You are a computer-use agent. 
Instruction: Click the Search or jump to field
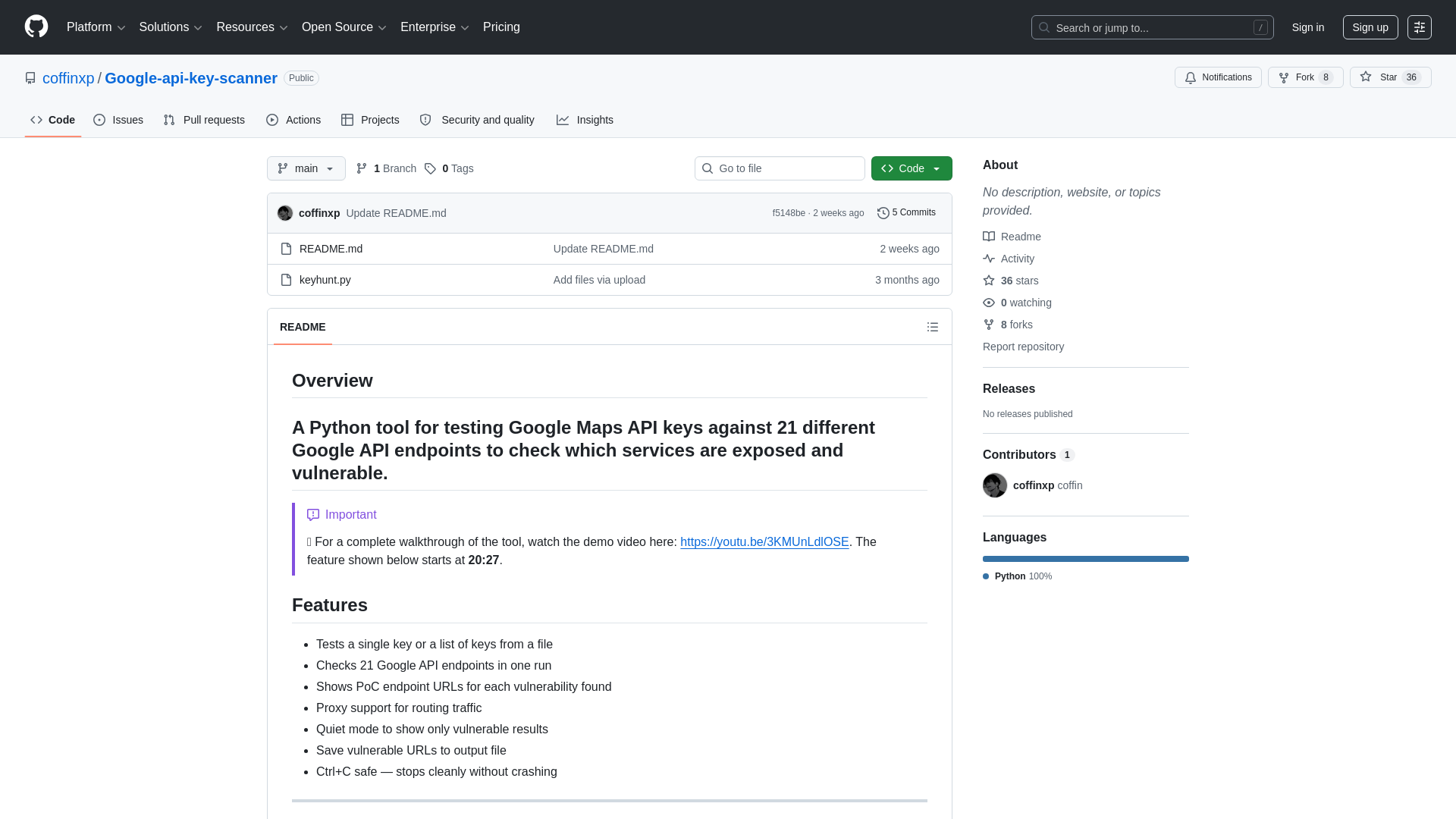click(x=1152, y=27)
